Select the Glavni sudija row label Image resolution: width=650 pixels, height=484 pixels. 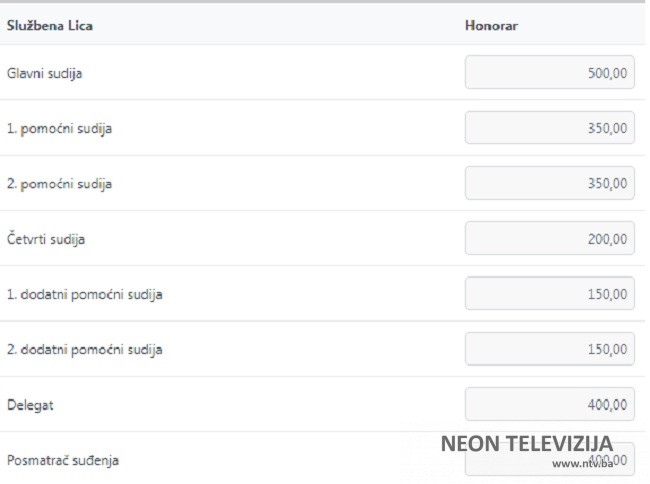[46, 73]
